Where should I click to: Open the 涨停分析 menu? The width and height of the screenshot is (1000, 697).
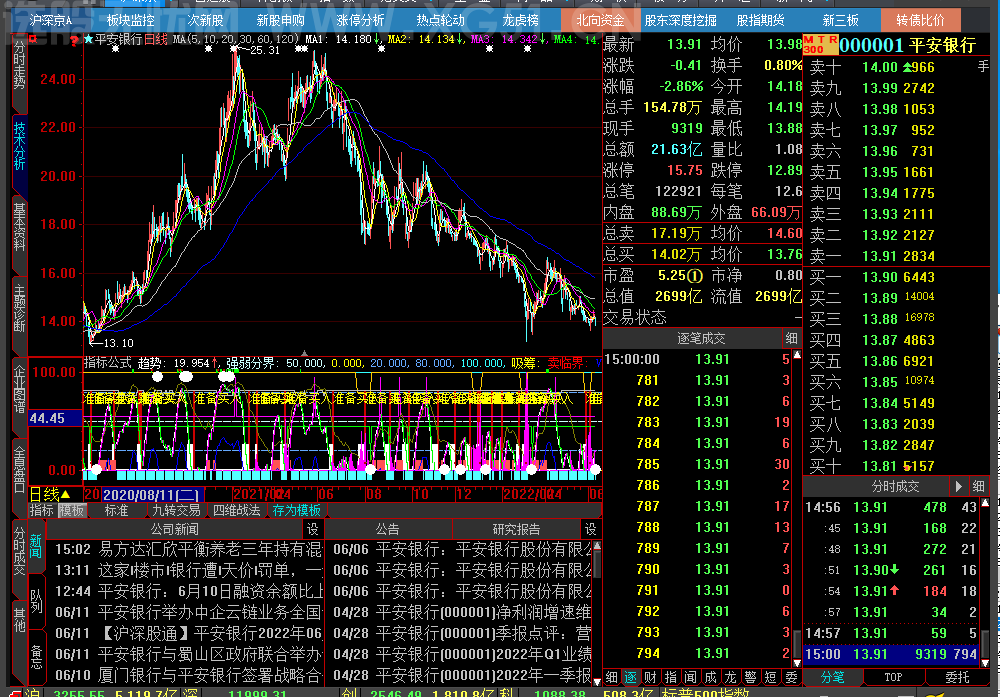360,20
